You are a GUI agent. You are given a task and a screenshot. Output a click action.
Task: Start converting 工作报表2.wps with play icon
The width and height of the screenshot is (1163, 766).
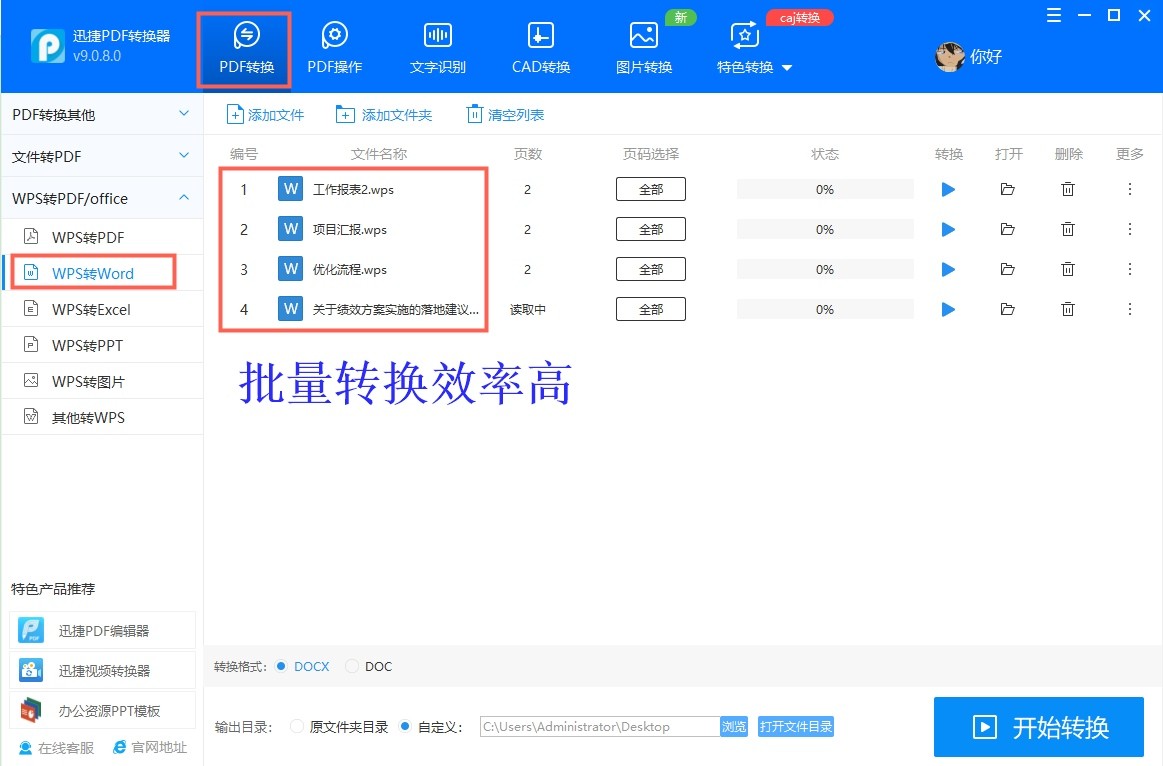pos(948,189)
